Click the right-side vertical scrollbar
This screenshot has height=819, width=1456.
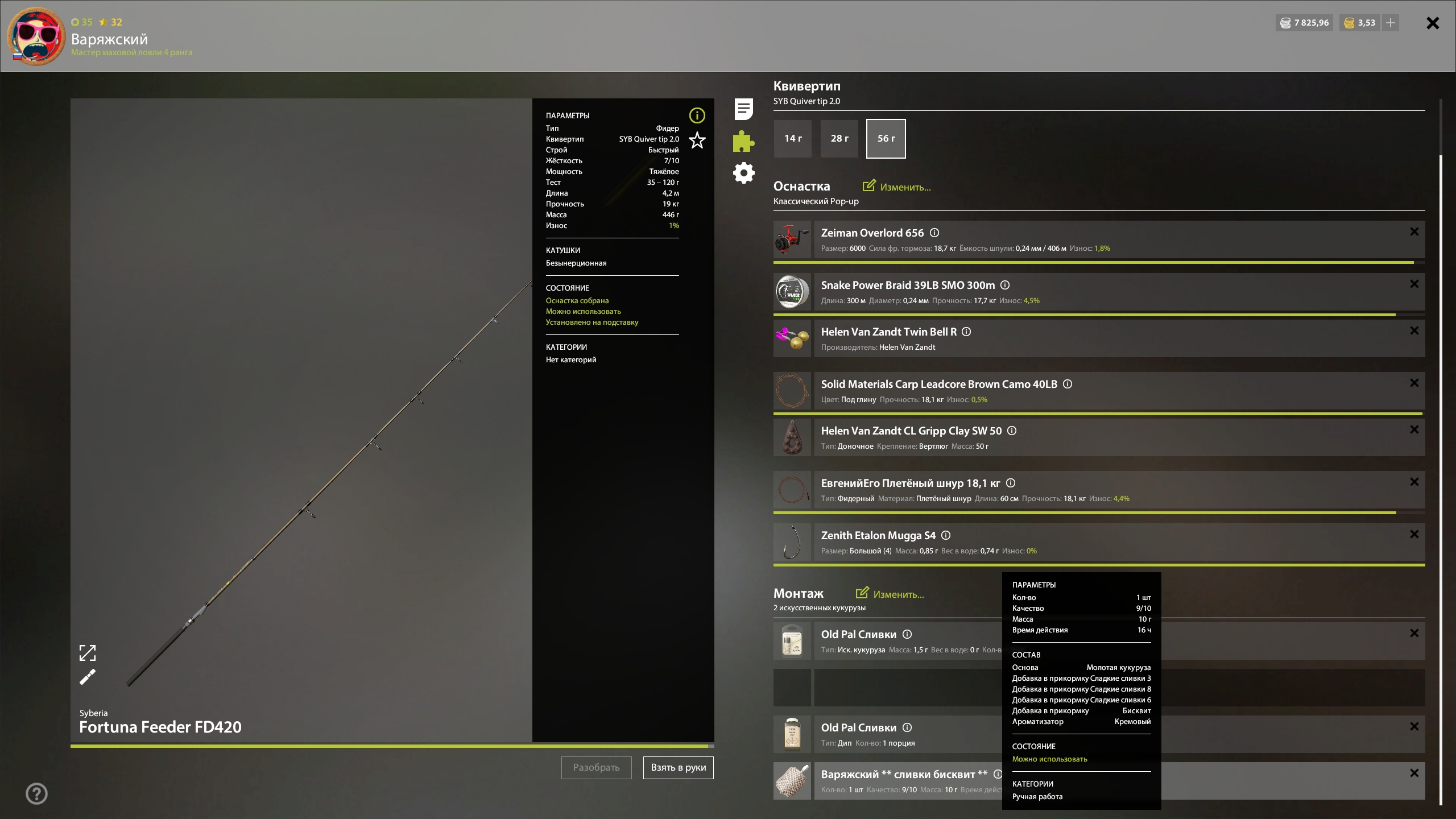click(1441, 455)
